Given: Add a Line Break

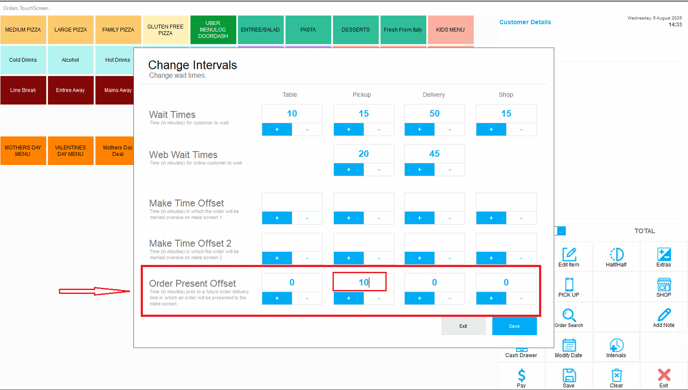Looking at the screenshot, I should pos(23,90).
